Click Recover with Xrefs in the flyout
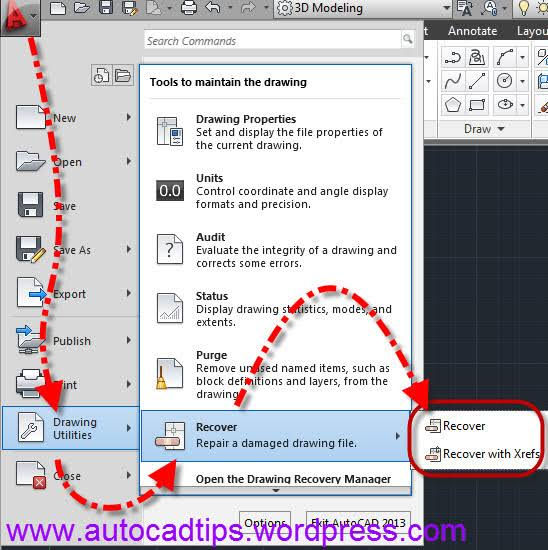This screenshot has width=548, height=550. pos(483,454)
